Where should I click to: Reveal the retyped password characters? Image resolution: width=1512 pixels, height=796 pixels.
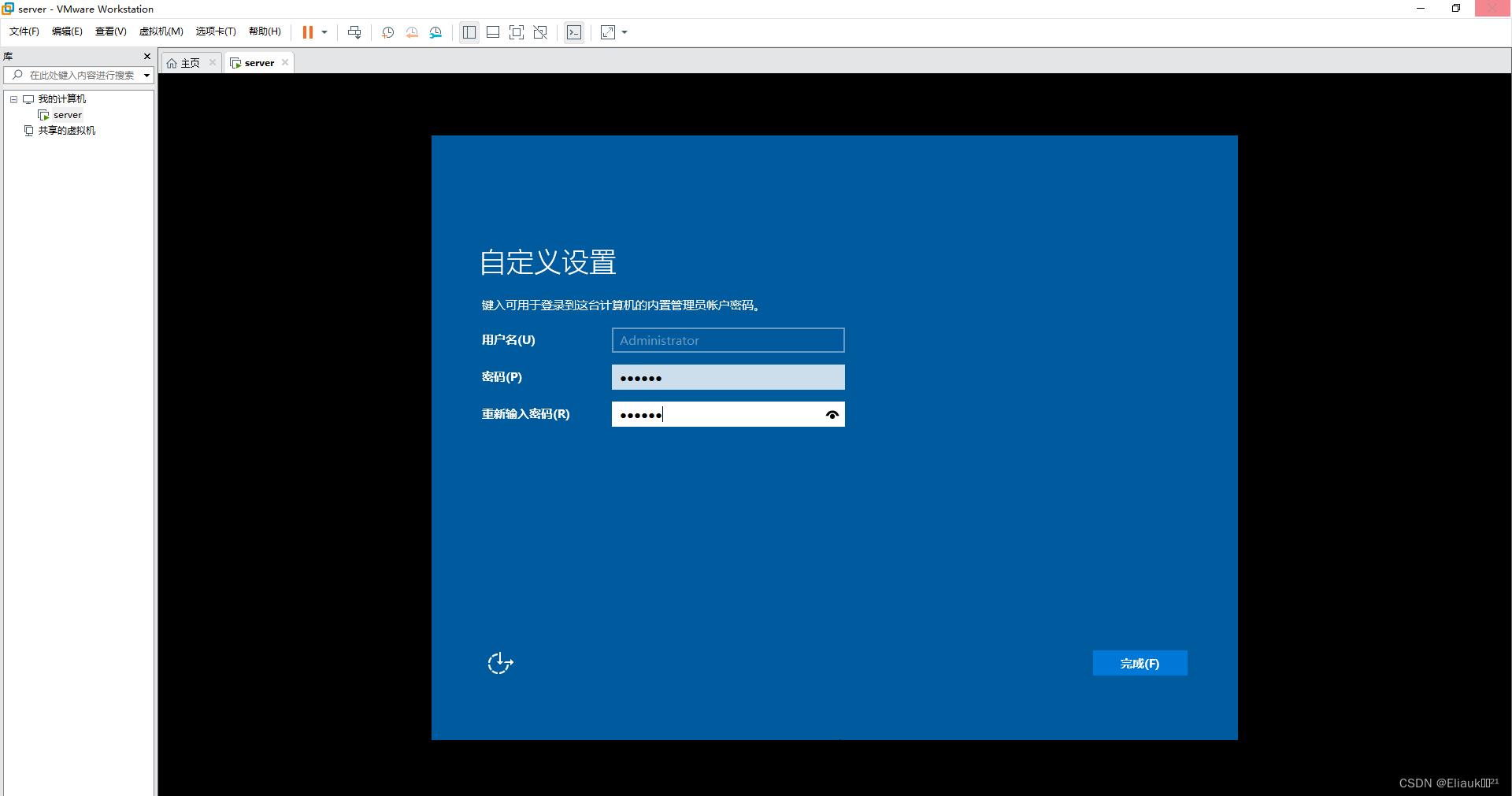[832, 414]
